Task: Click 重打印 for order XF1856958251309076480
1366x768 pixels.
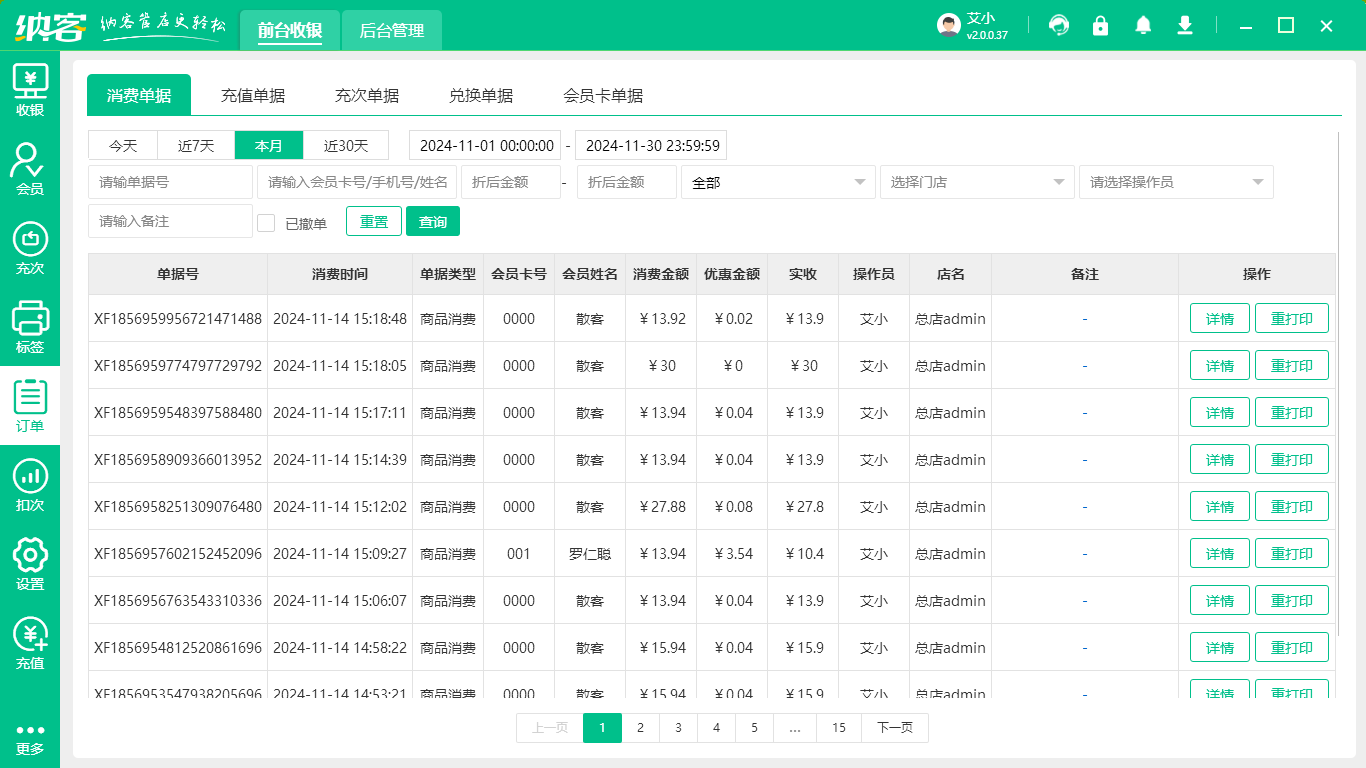Action: click(1292, 507)
